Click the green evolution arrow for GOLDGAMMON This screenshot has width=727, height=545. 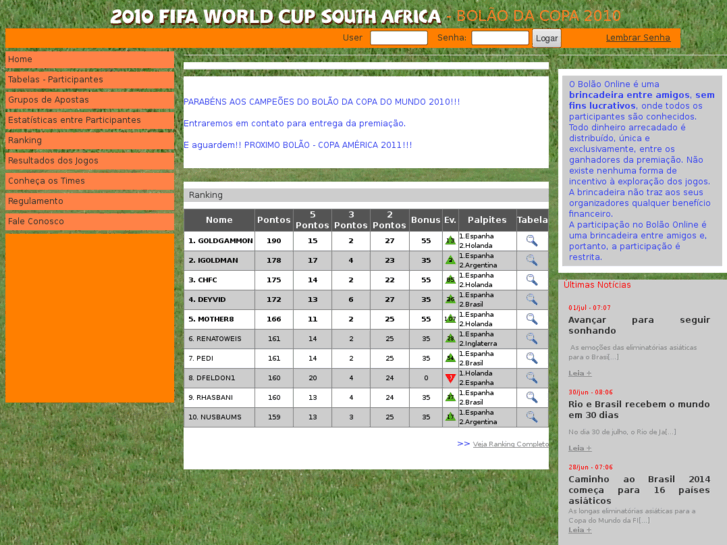[450, 240]
